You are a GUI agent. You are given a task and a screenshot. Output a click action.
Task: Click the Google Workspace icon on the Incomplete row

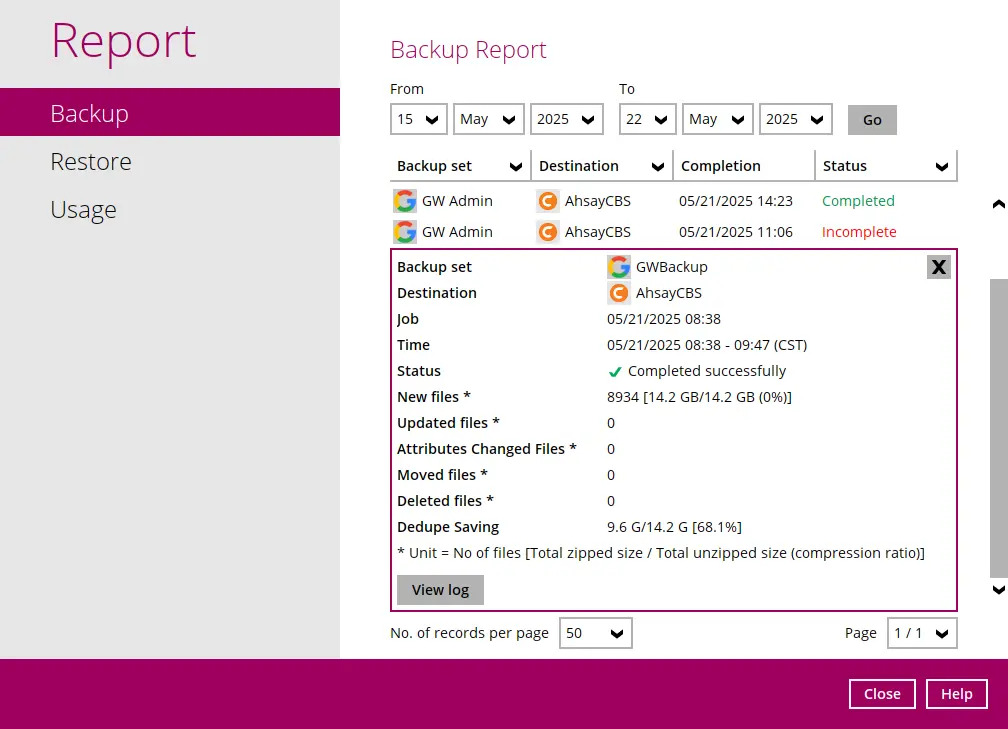pyautogui.click(x=404, y=232)
